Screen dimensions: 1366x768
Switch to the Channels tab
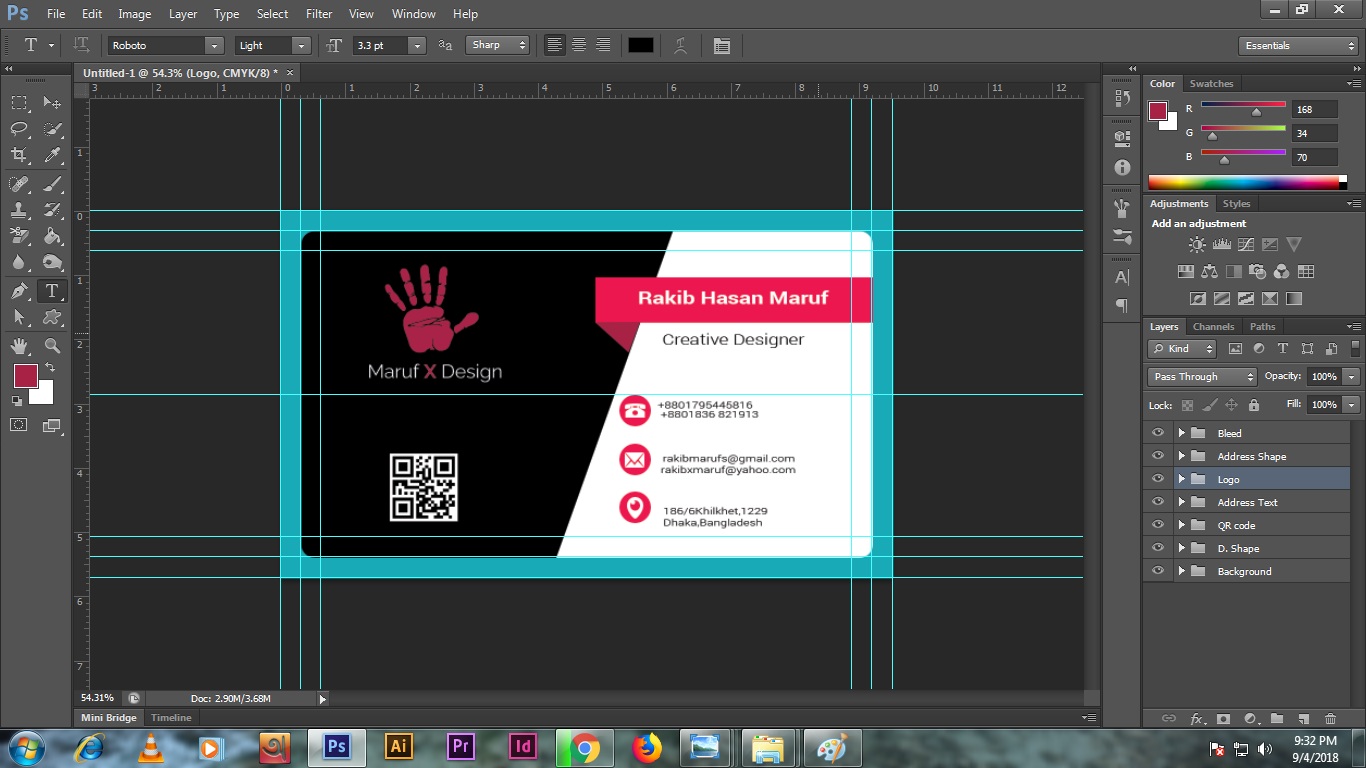1213,327
